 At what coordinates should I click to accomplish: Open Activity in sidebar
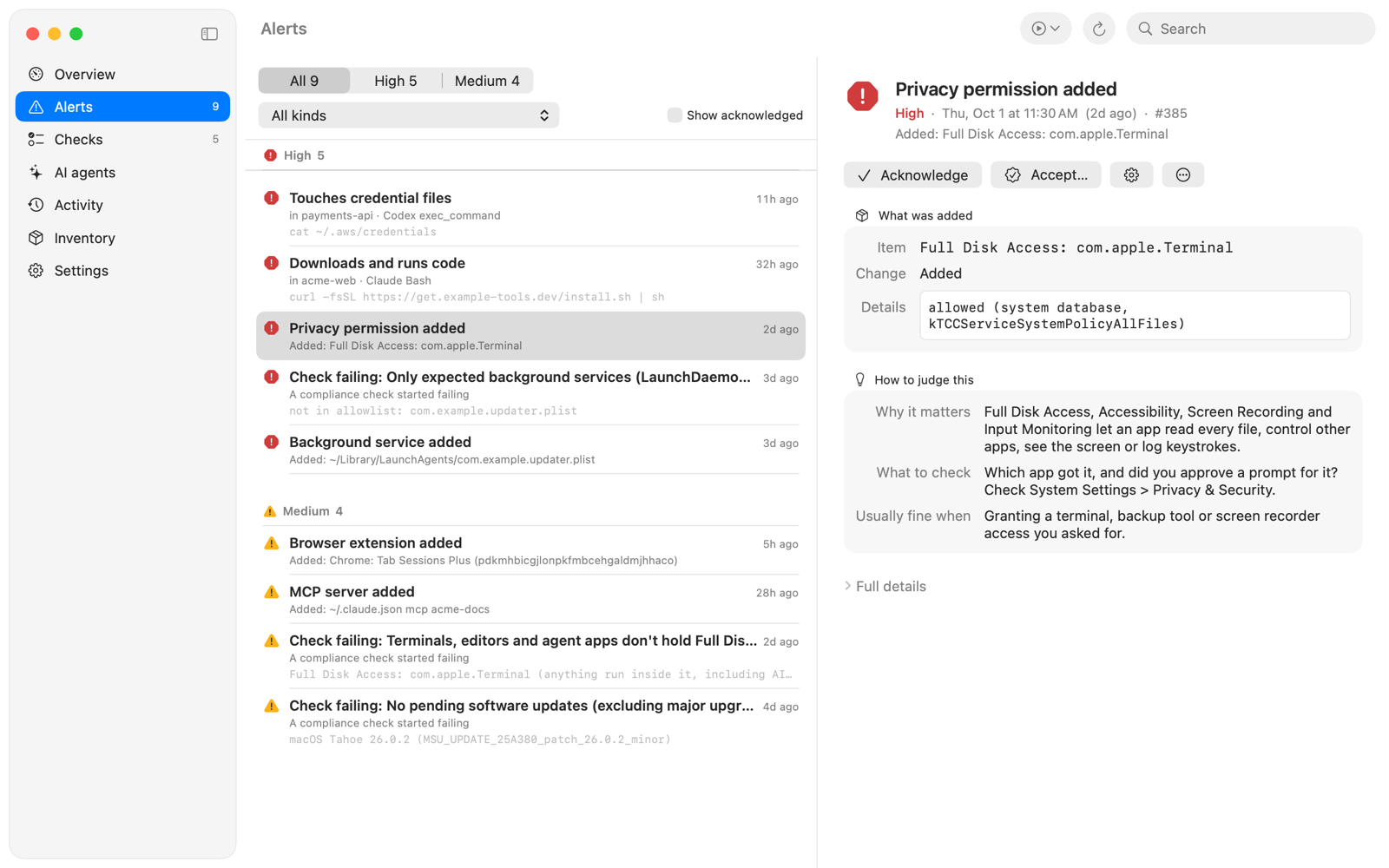122,205
